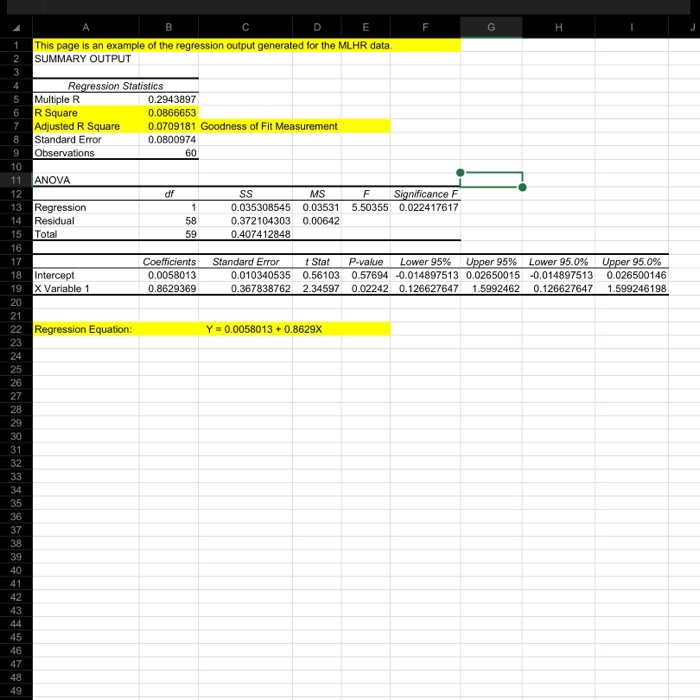
Task: Select row 11 header
Action: [16, 180]
